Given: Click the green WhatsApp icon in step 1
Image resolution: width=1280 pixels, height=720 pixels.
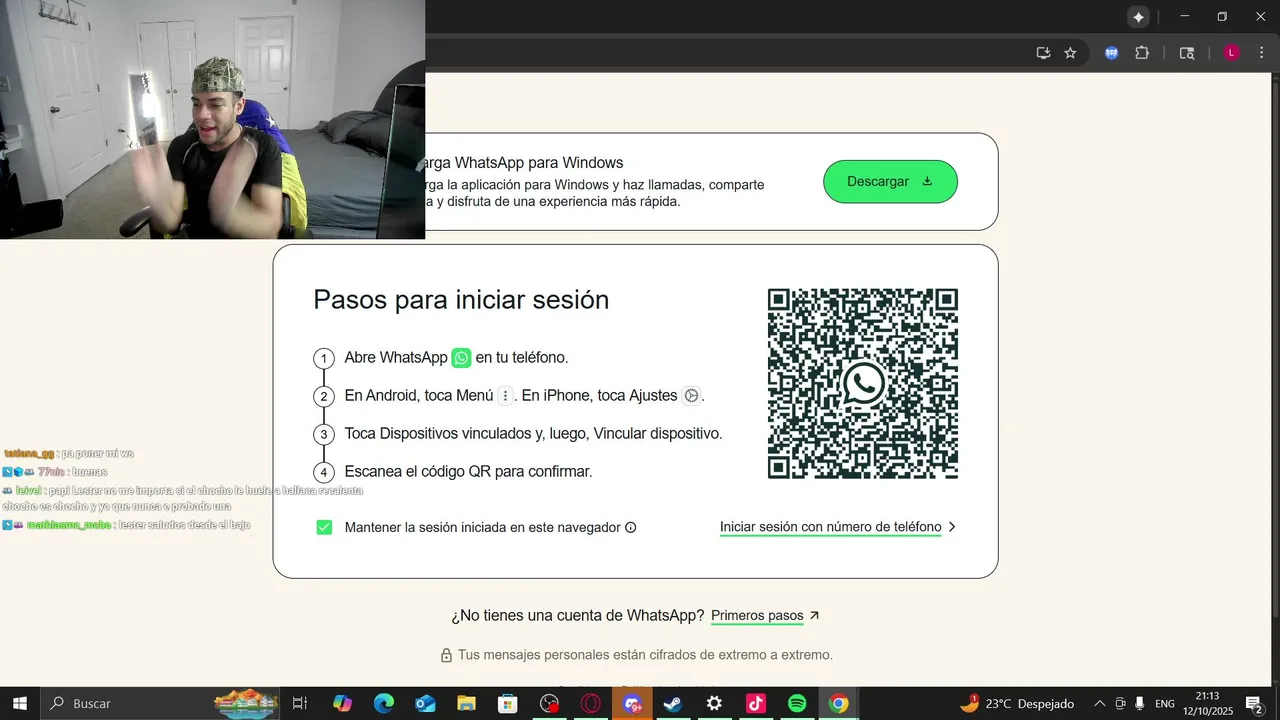Looking at the screenshot, I should pos(461,357).
